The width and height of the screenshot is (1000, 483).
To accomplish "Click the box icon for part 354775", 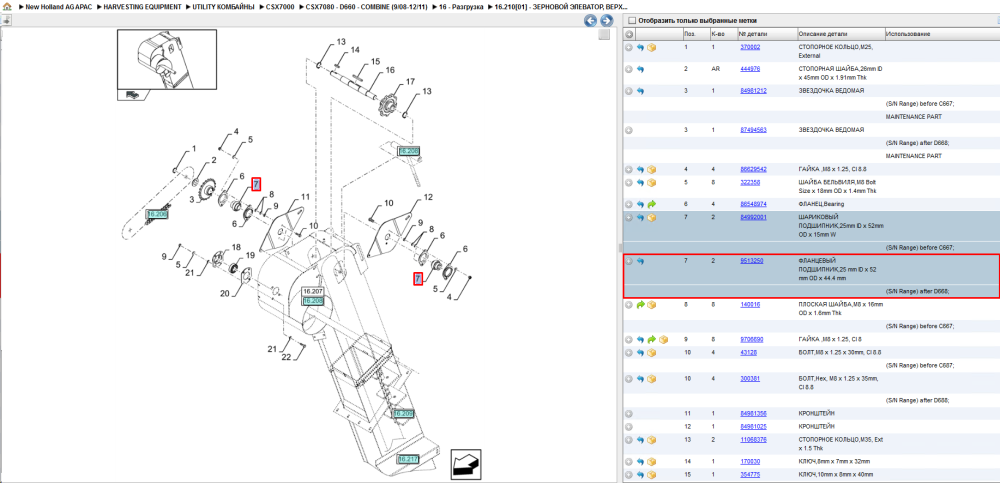I will click(652, 475).
